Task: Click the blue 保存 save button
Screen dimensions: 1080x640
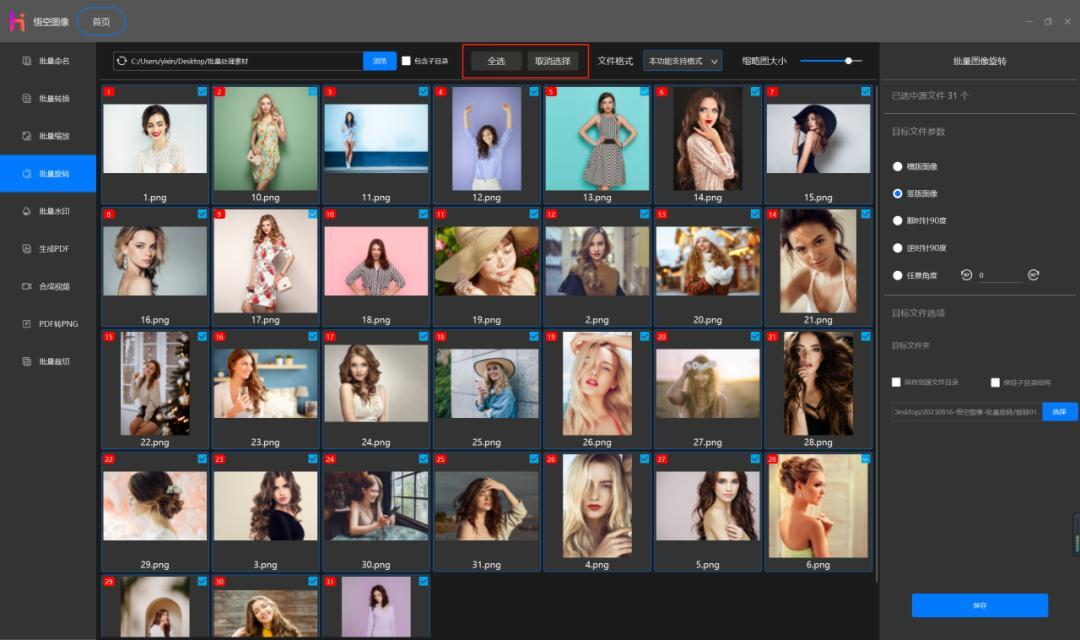Action: point(979,605)
